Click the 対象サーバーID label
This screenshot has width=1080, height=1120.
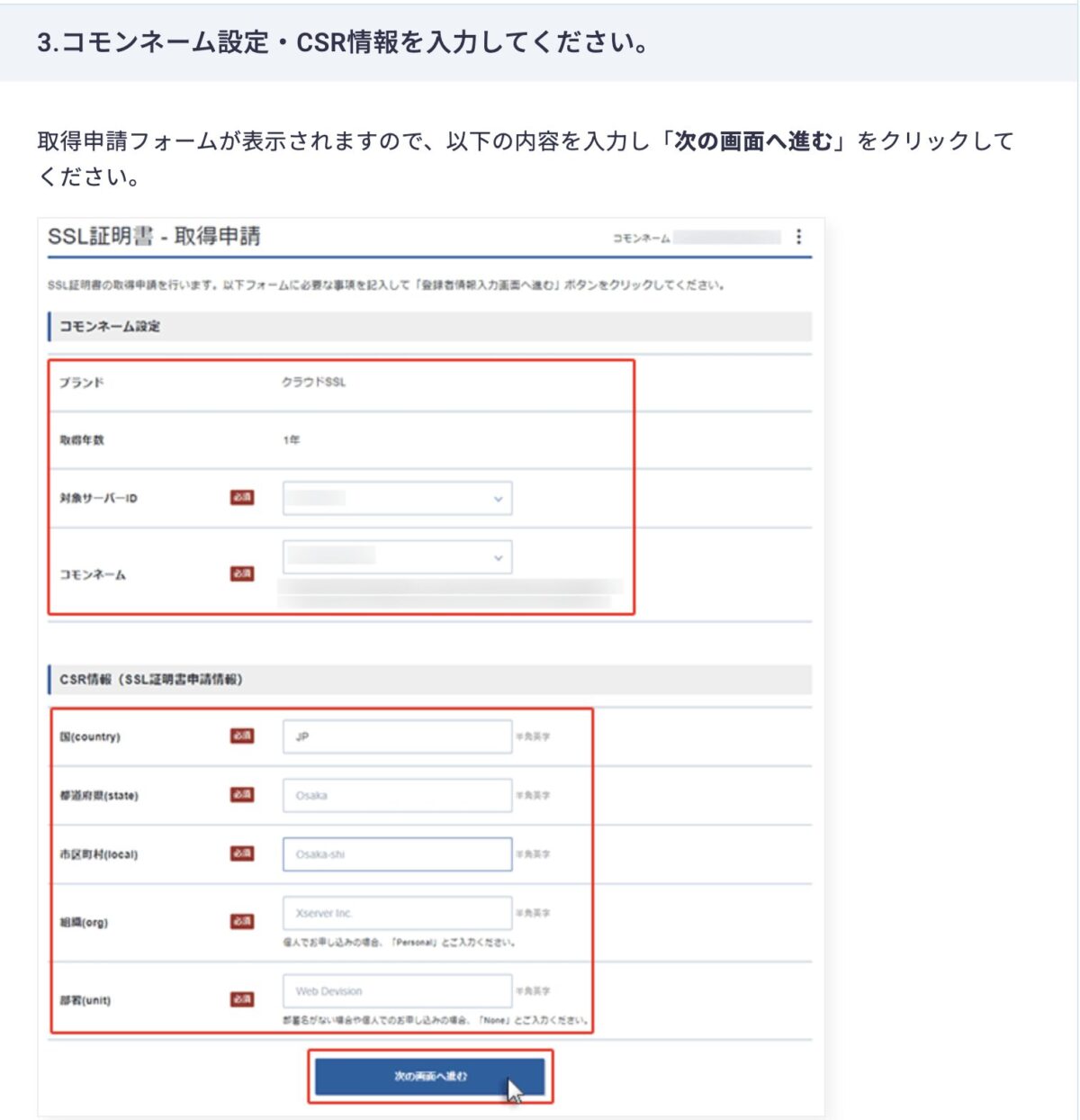tap(99, 498)
